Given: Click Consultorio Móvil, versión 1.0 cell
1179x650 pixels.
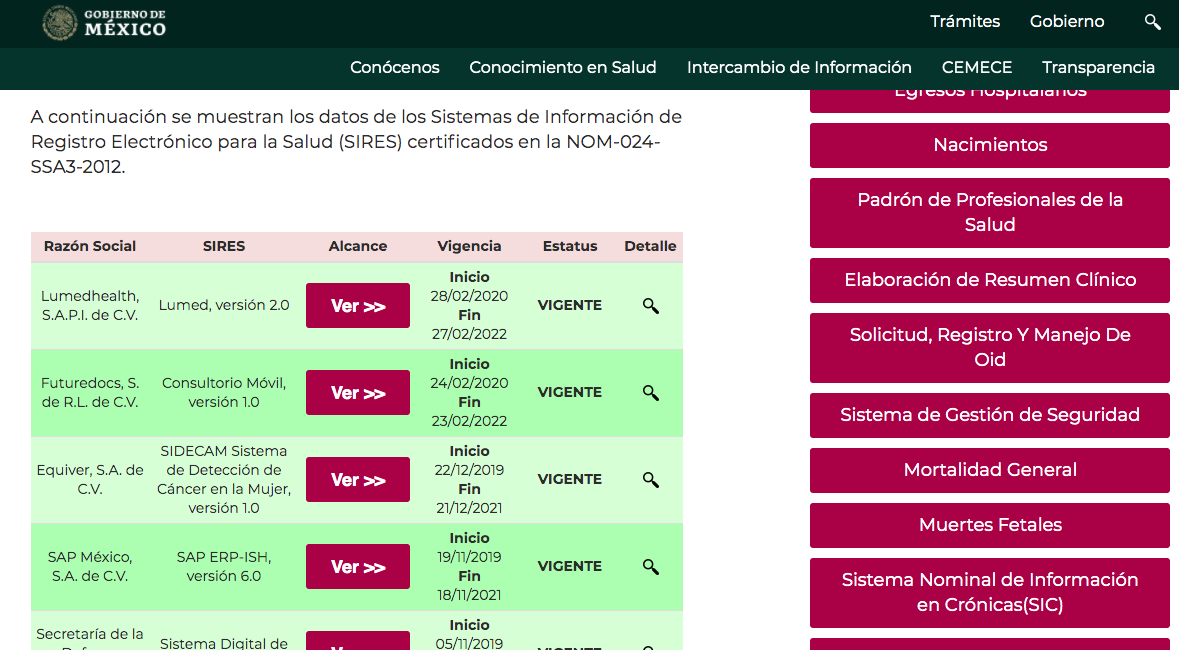Looking at the screenshot, I should click(224, 393).
